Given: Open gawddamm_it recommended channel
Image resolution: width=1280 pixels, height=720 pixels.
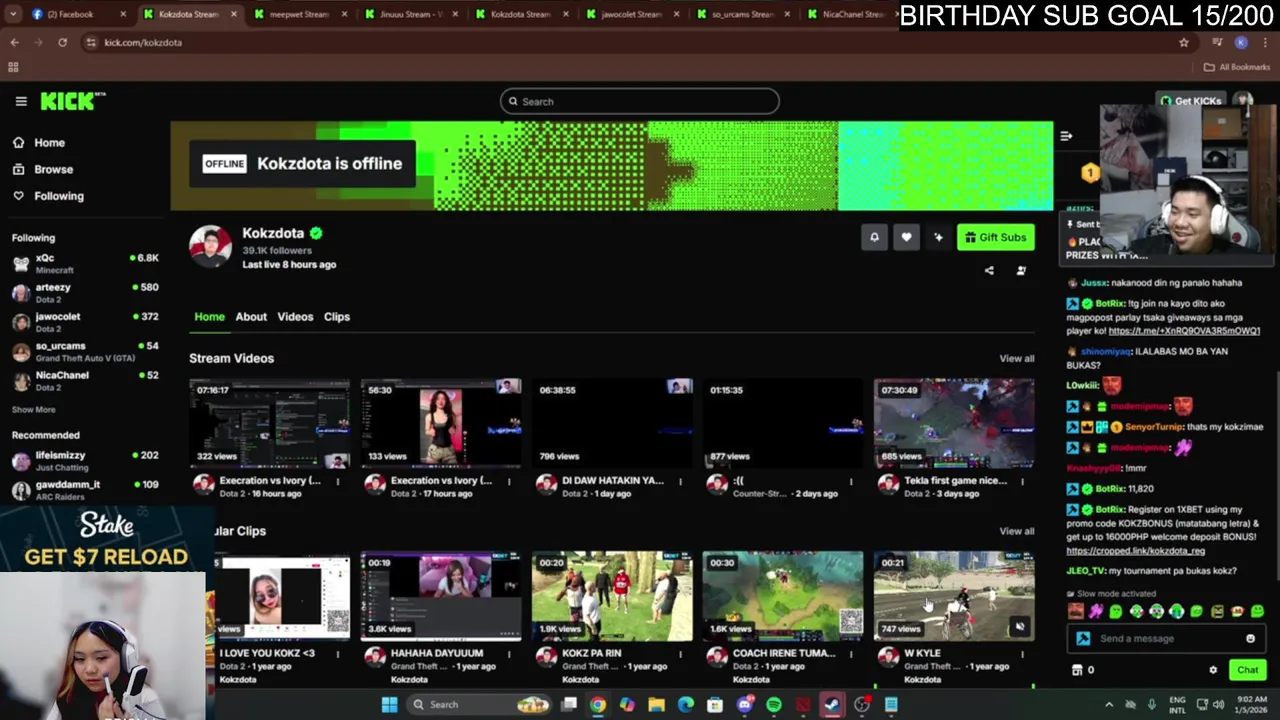Looking at the screenshot, I should point(85,489).
